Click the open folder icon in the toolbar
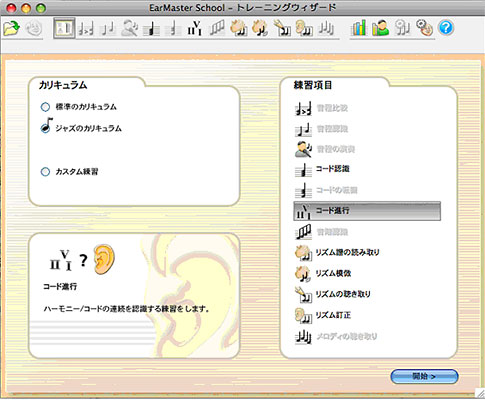This screenshot has height=402, width=485. 12,28
